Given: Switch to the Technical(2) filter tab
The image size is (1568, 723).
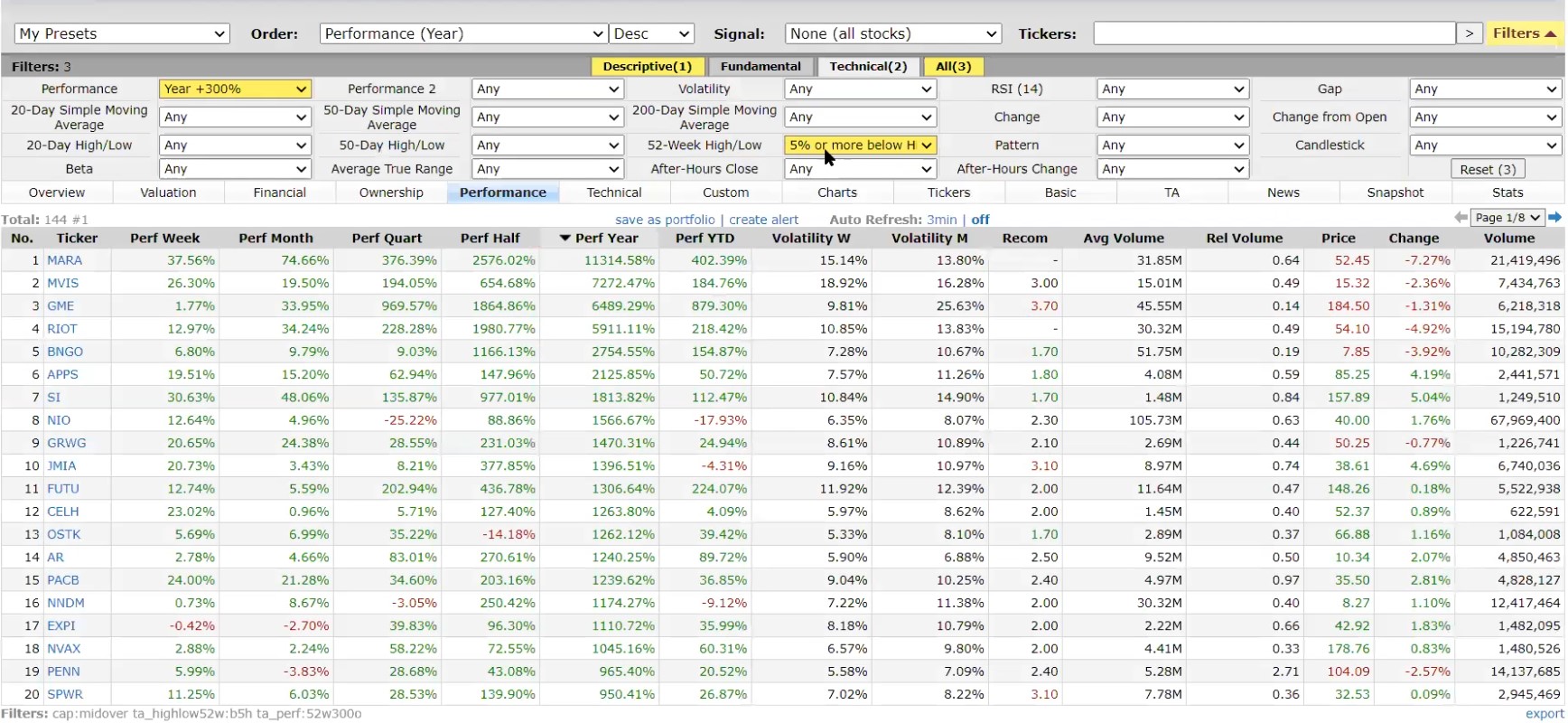Looking at the screenshot, I should point(868,66).
